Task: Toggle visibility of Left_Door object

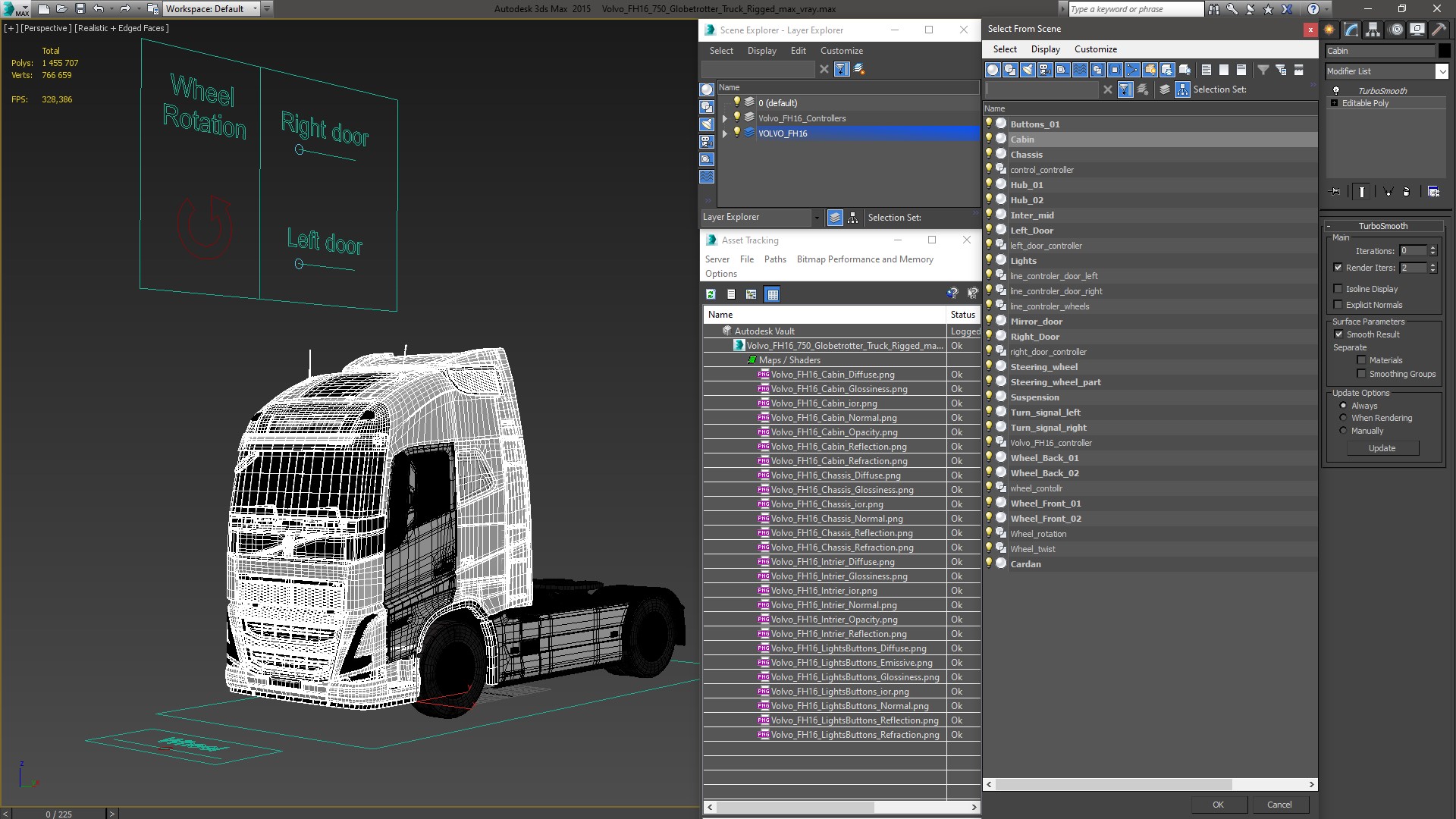Action: (x=989, y=230)
